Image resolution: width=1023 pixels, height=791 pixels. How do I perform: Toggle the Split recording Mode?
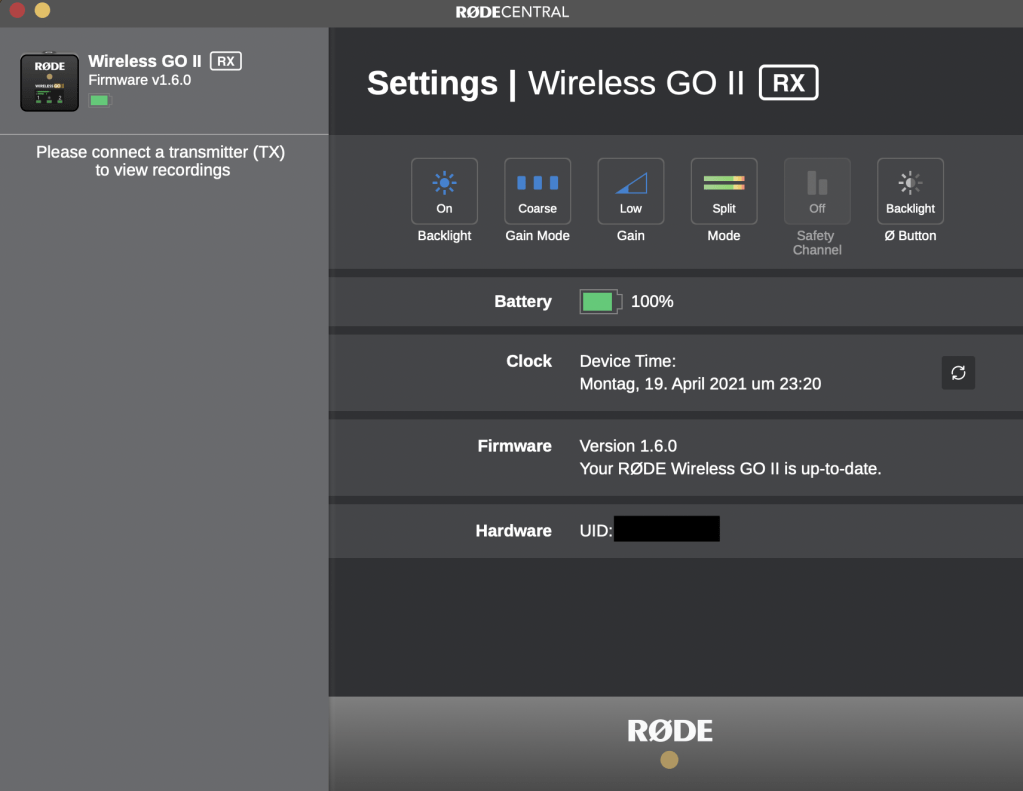coord(724,191)
